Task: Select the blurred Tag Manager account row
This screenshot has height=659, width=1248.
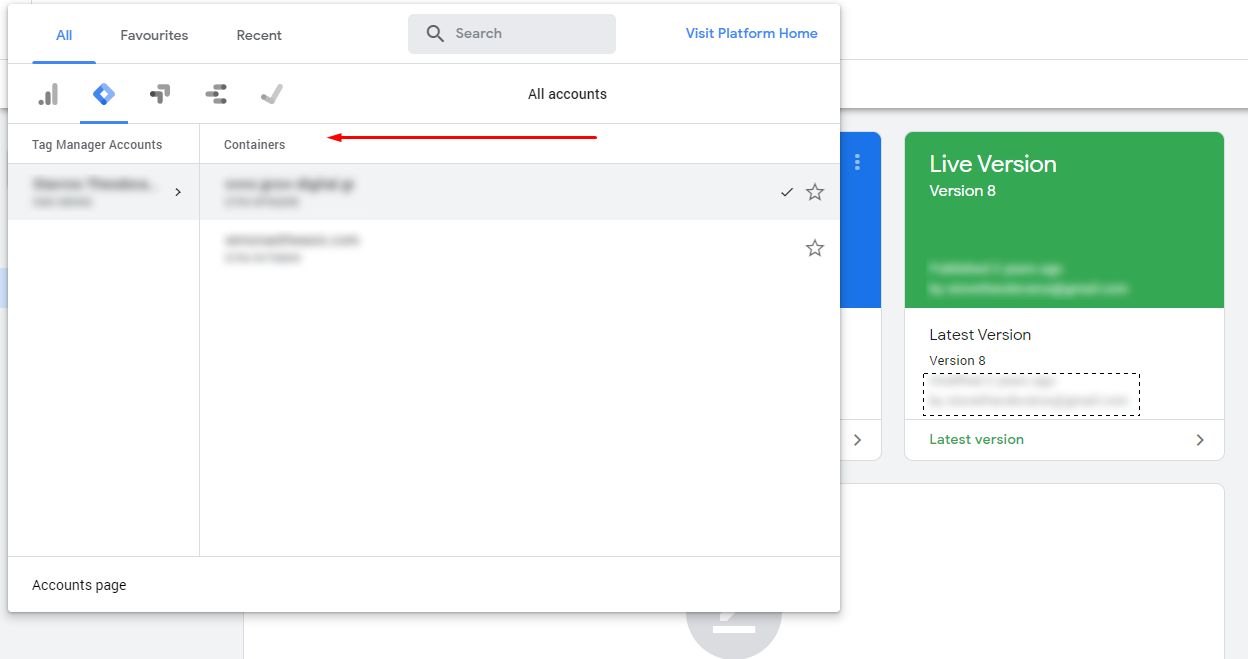Action: tap(104, 192)
